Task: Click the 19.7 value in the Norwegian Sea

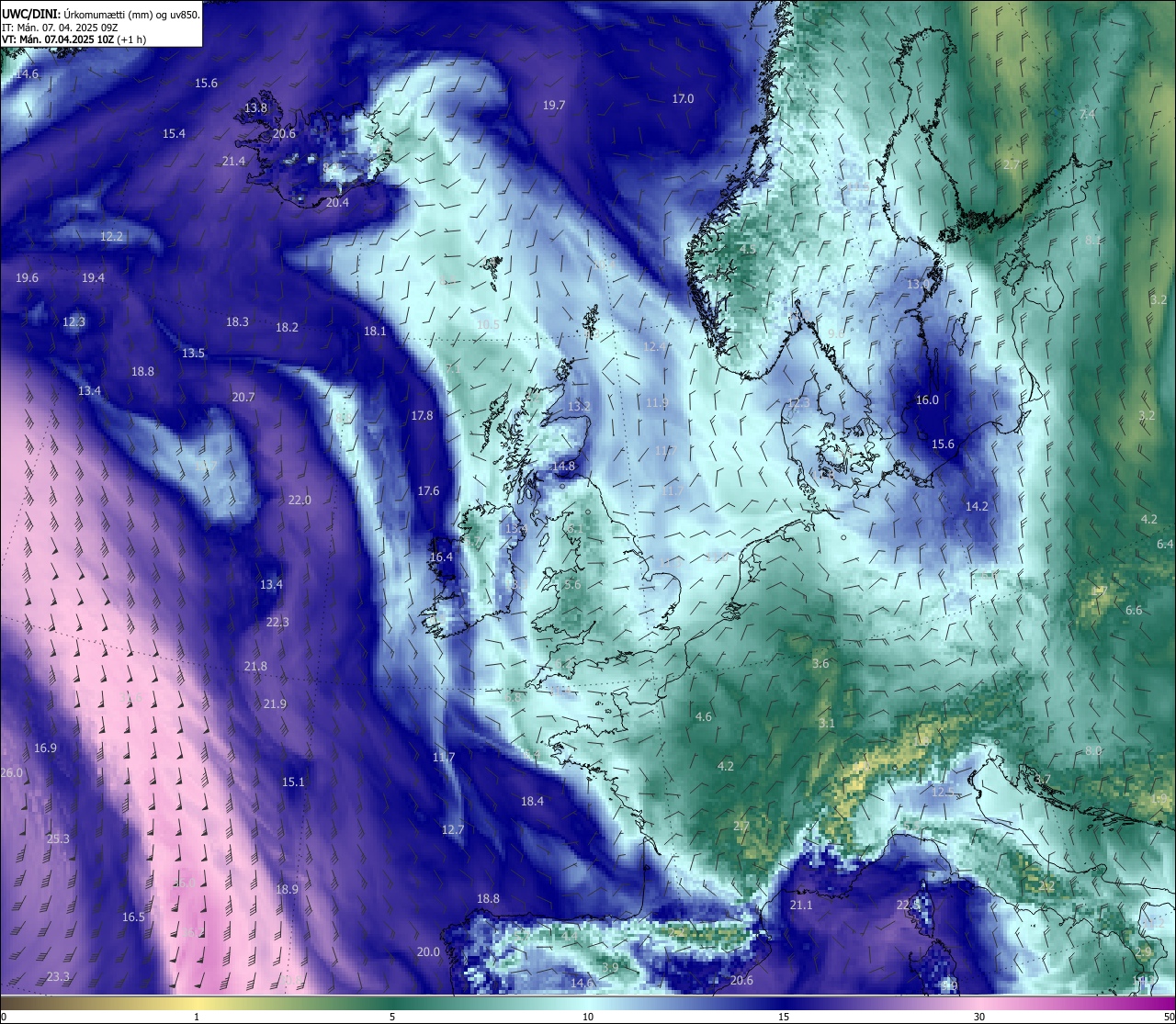Action: pos(554,106)
